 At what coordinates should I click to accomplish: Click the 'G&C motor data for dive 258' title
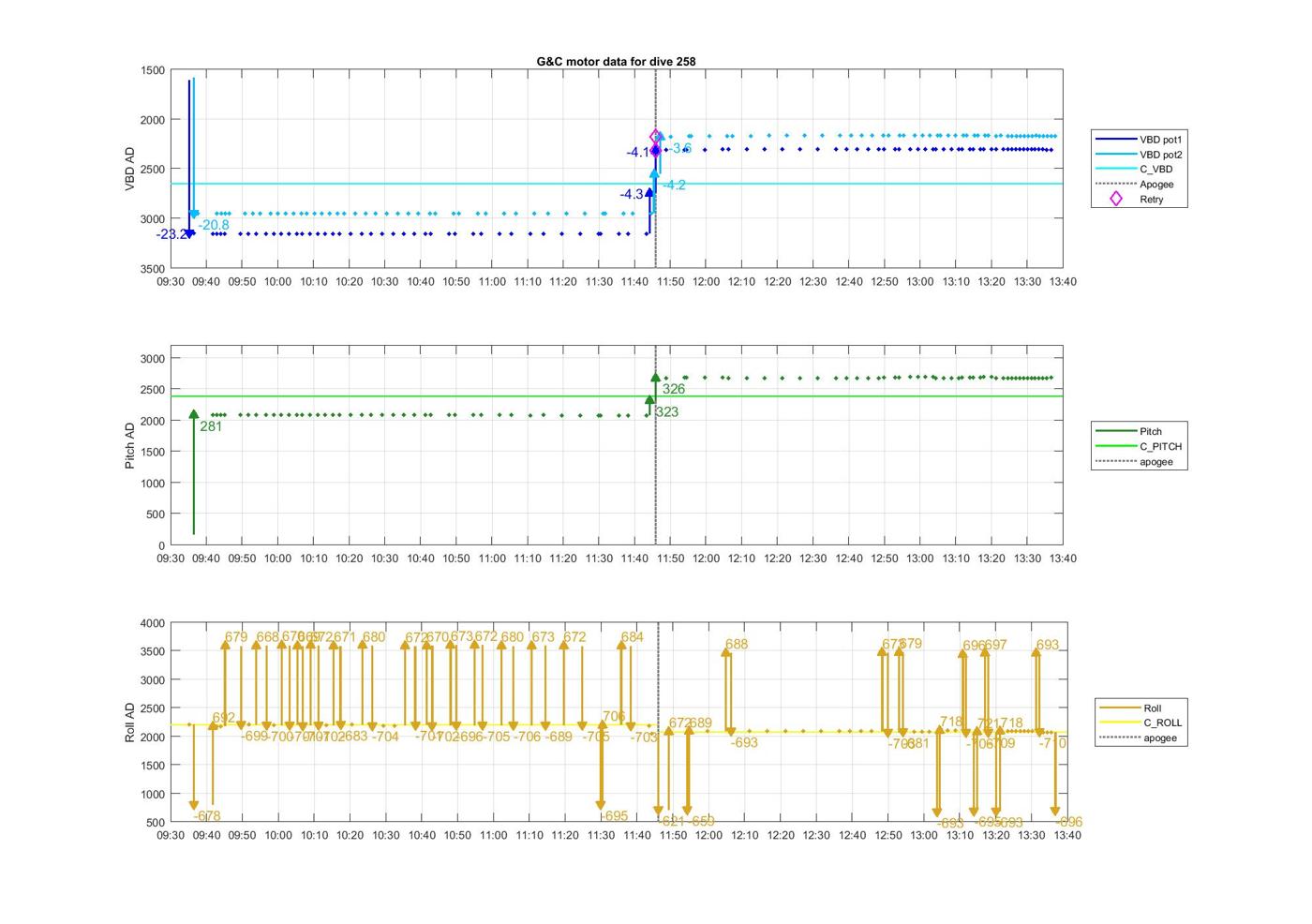point(616,61)
